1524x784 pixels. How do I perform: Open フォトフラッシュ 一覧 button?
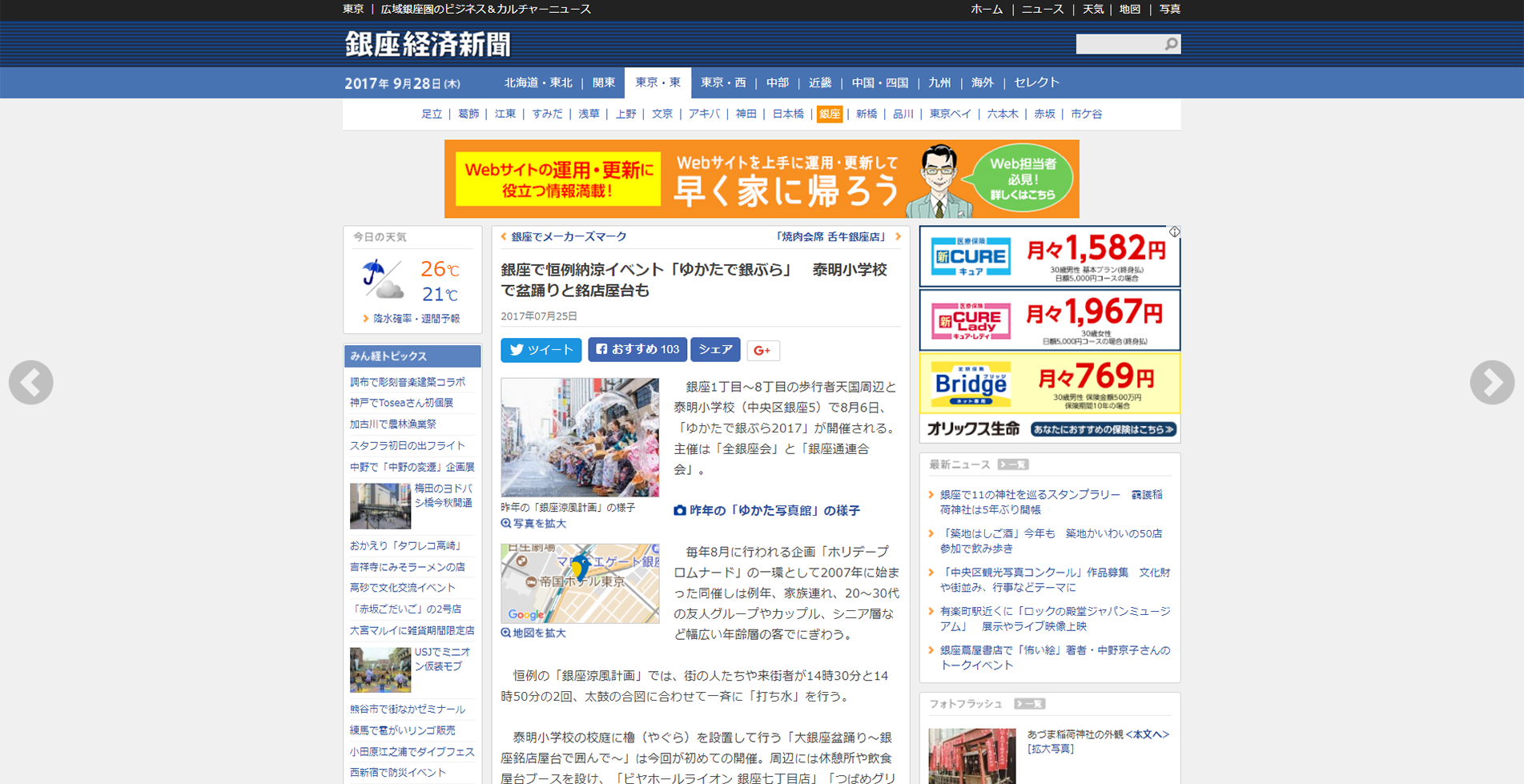pyautogui.click(x=1029, y=704)
